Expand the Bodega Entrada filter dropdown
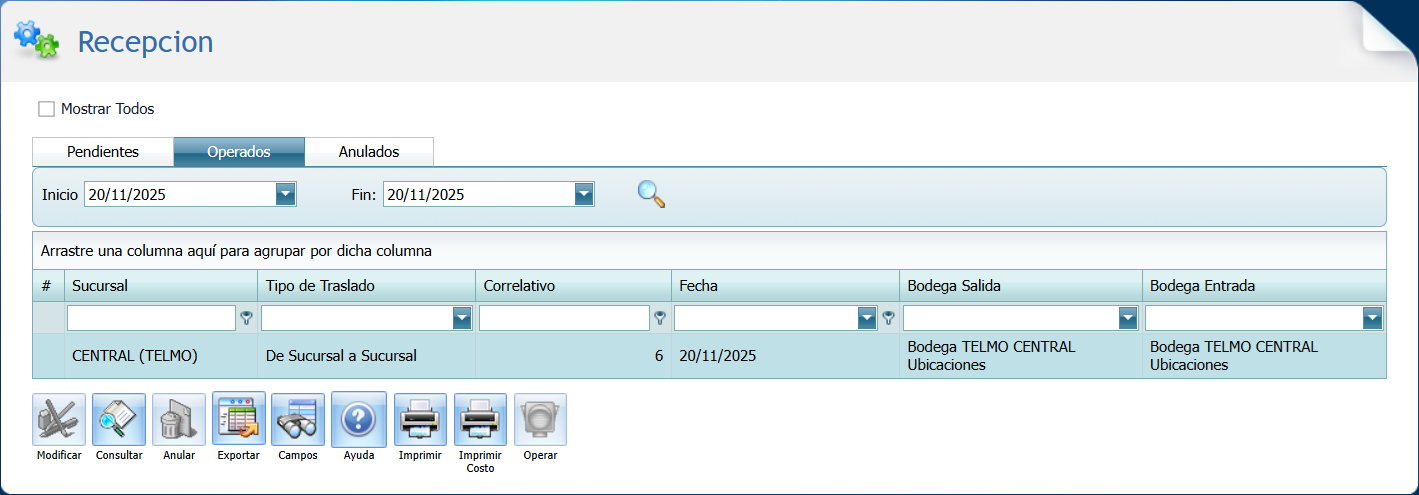The width and height of the screenshot is (1419, 495). [1373, 318]
